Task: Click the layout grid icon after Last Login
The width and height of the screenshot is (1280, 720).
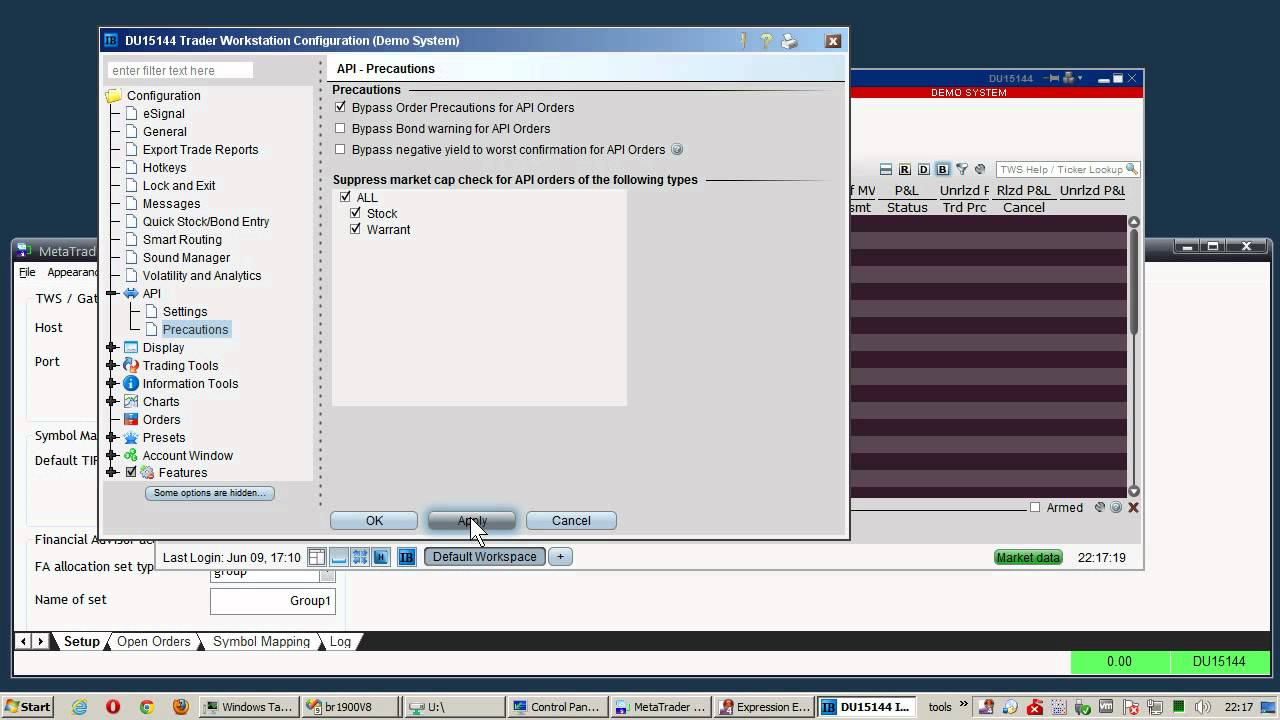Action: coord(316,557)
